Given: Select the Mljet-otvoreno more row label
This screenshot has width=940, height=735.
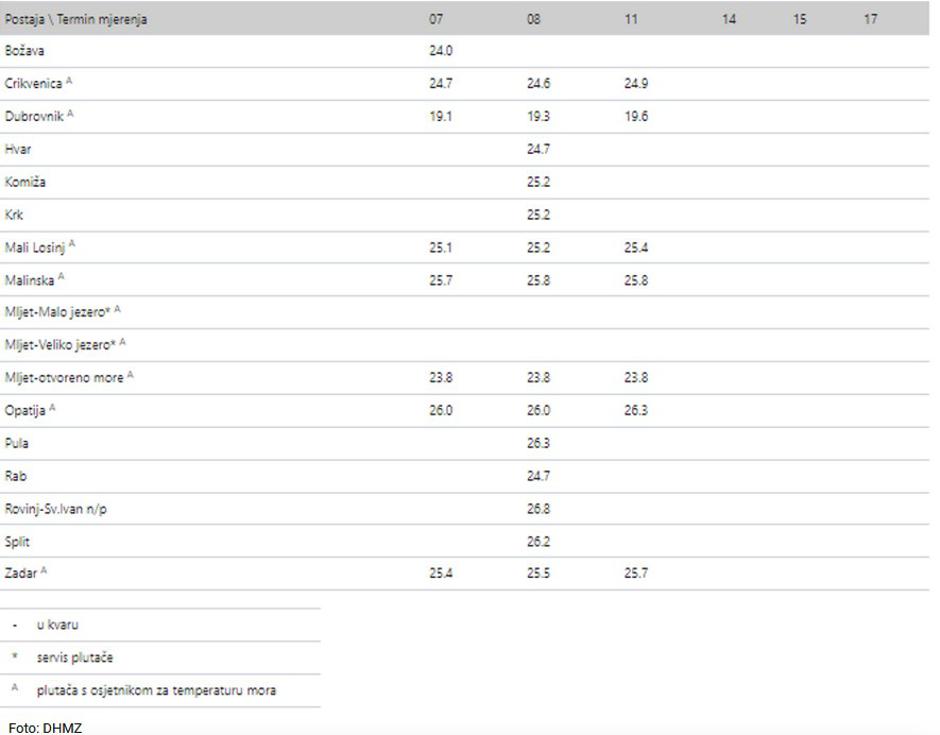Looking at the screenshot, I should pyautogui.click(x=69, y=377).
